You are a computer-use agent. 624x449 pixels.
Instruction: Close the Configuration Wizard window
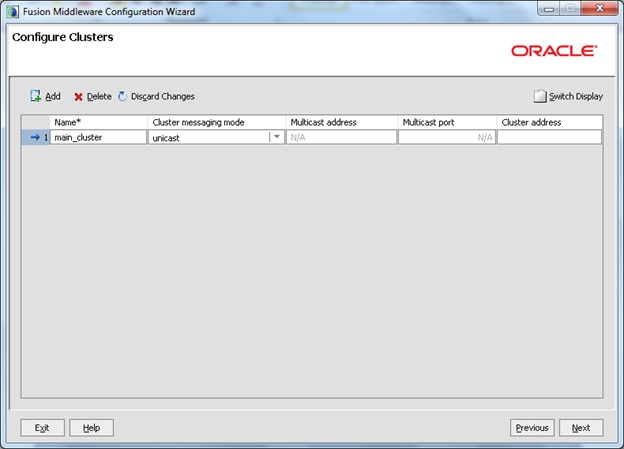click(599, 8)
